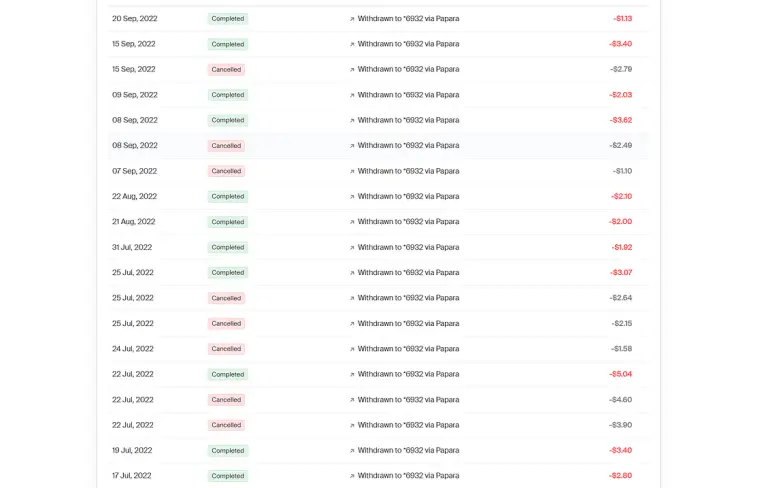Select the amount -$2.49

click(621, 145)
